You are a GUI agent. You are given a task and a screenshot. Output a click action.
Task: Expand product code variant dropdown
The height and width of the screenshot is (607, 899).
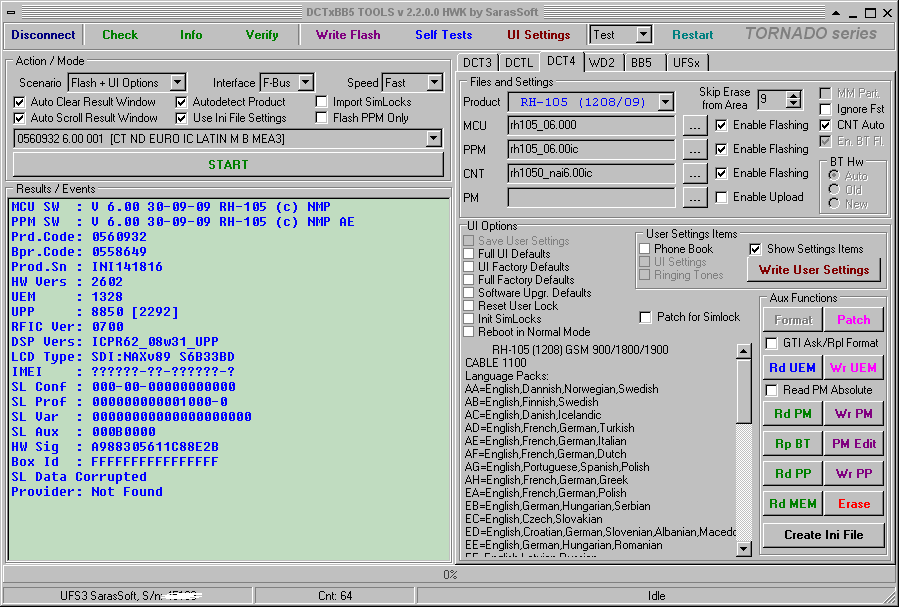pos(434,139)
